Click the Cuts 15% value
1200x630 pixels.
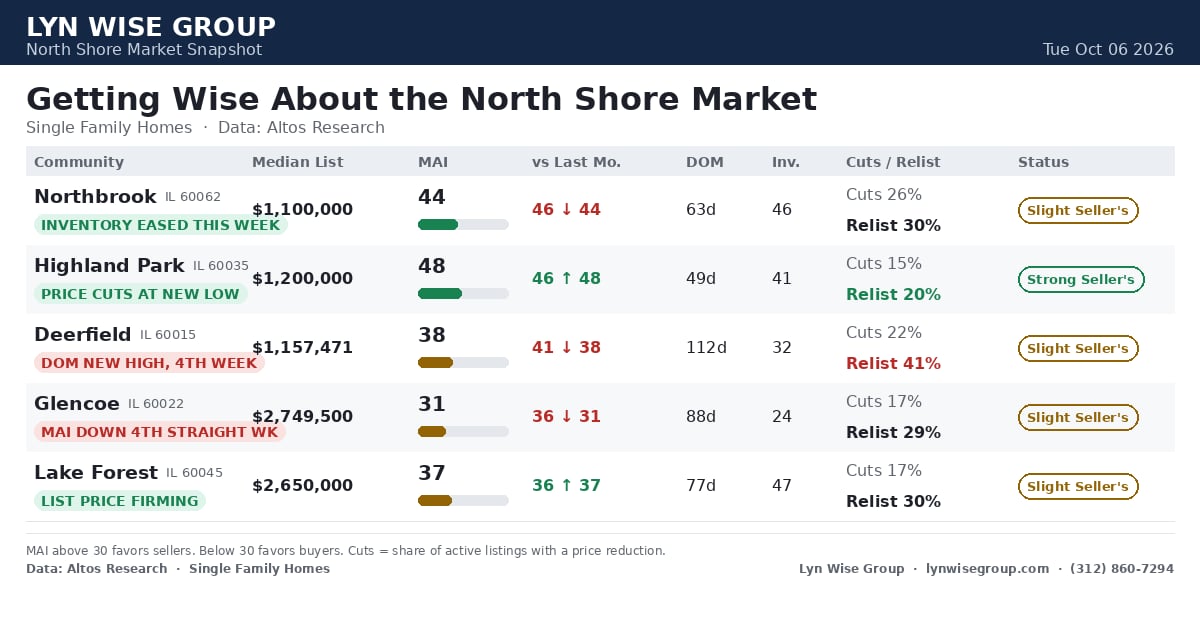click(884, 264)
